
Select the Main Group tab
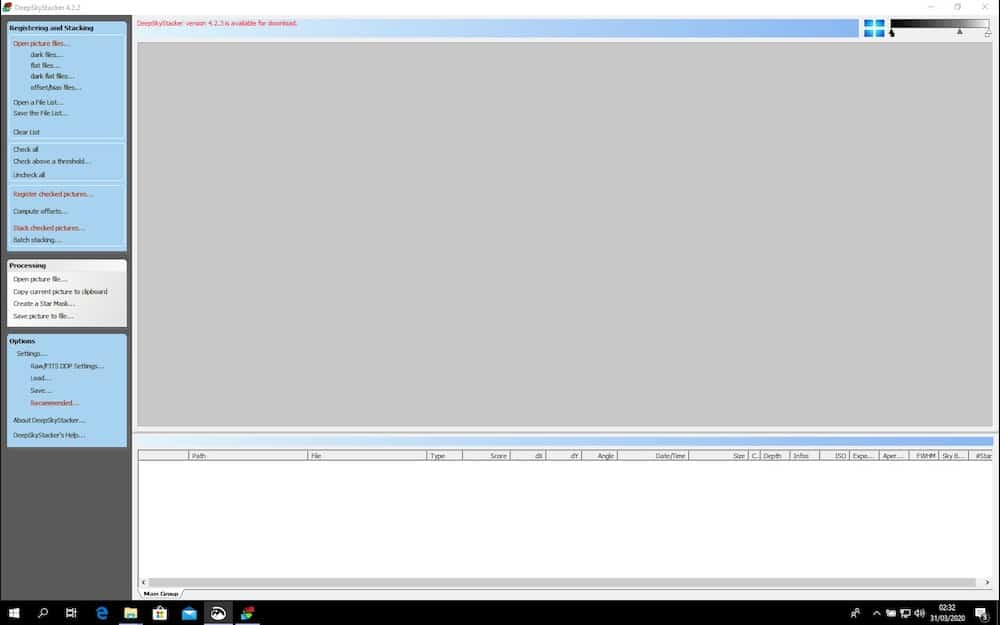(x=161, y=594)
